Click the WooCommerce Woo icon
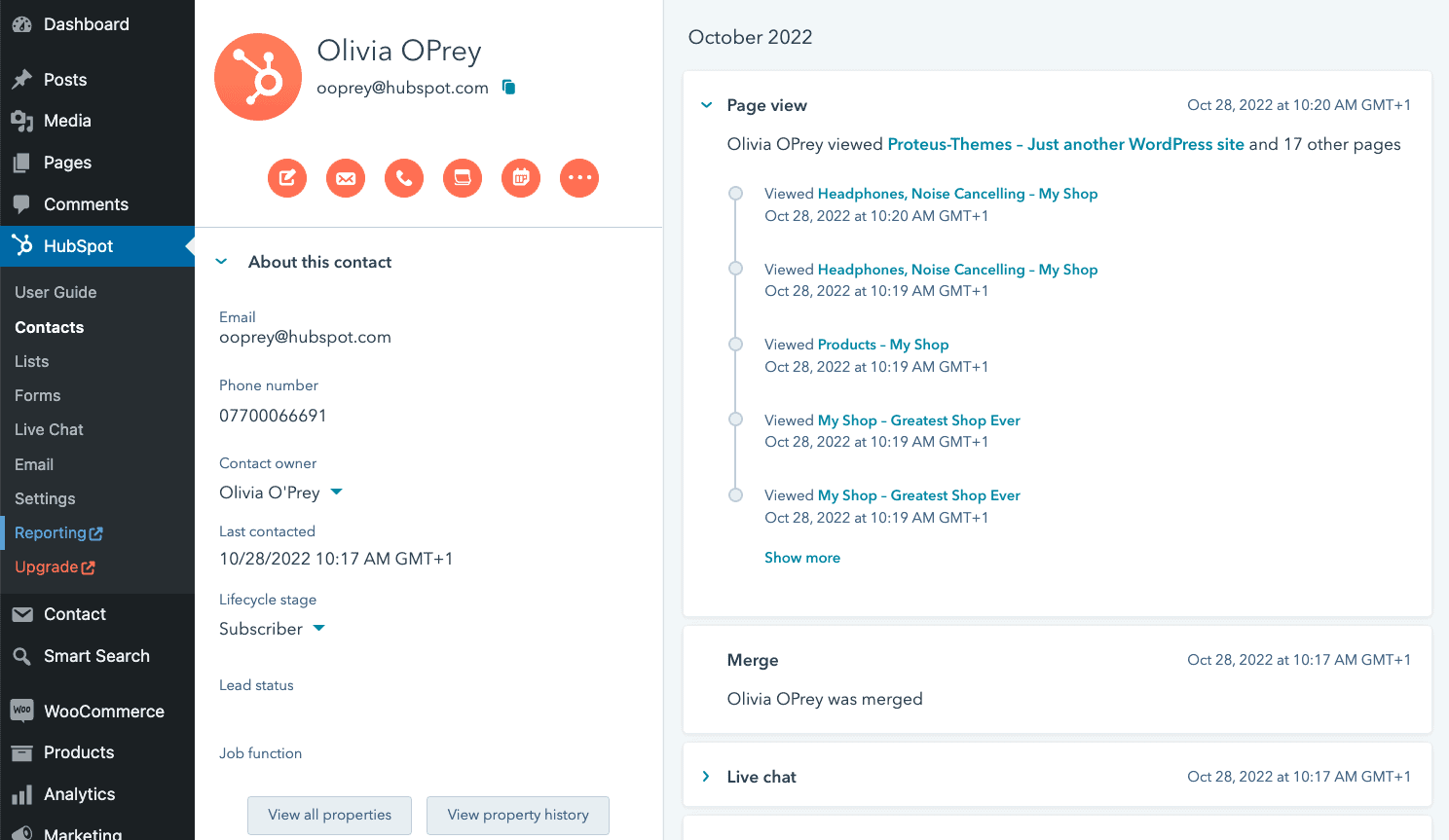The width and height of the screenshot is (1449, 840). tap(21, 711)
